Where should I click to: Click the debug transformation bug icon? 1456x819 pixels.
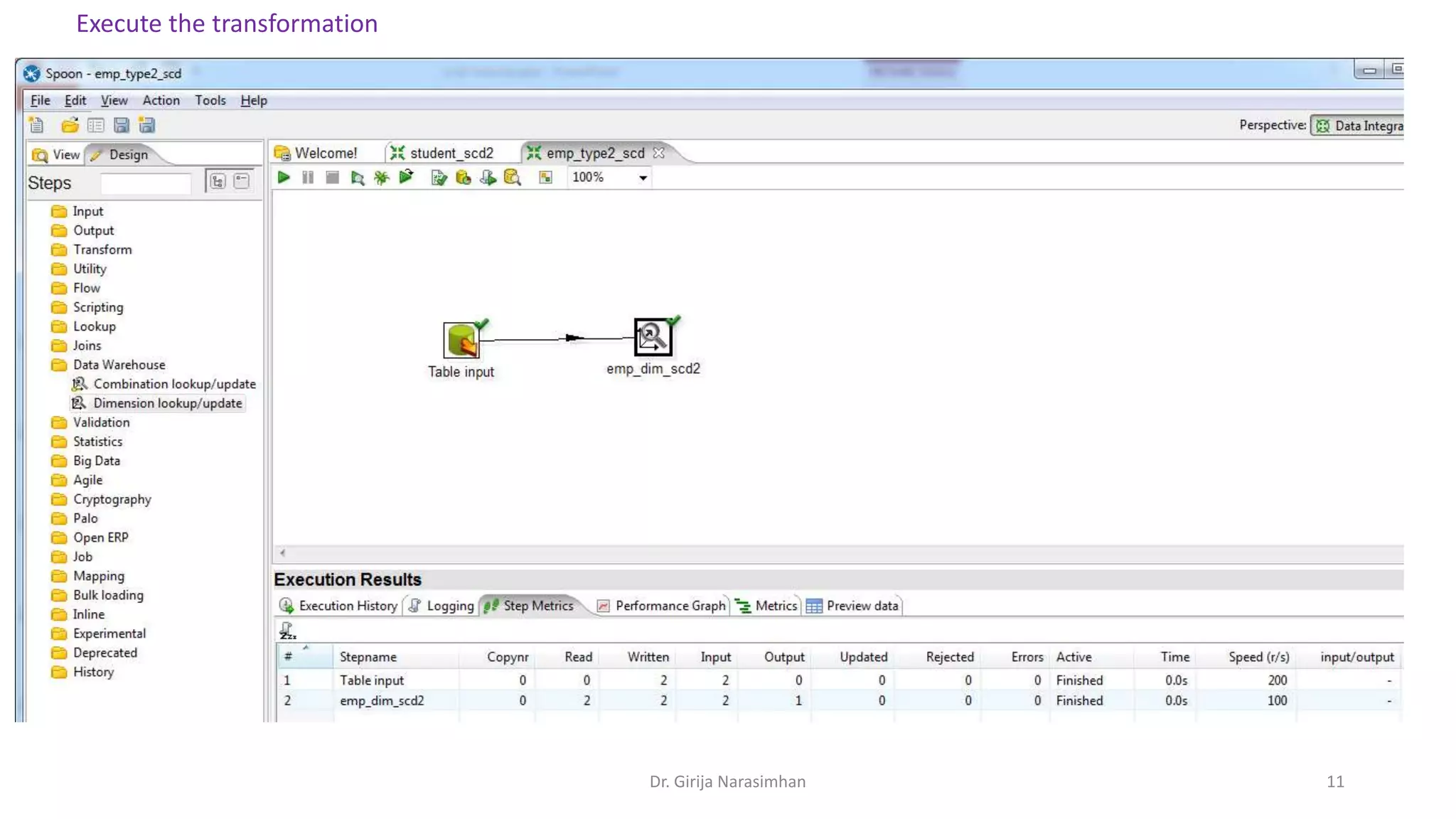[382, 178]
